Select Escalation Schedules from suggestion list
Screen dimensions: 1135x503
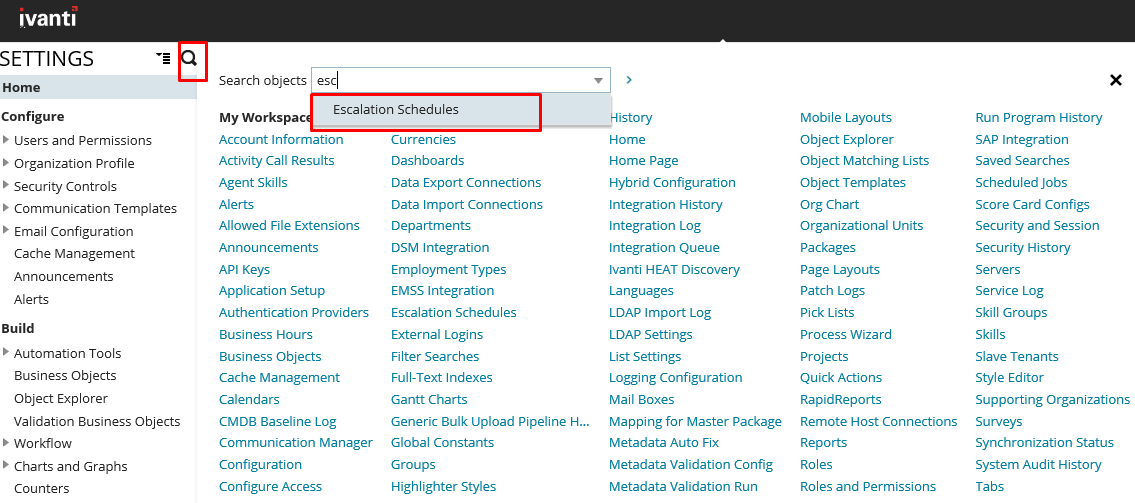click(396, 110)
